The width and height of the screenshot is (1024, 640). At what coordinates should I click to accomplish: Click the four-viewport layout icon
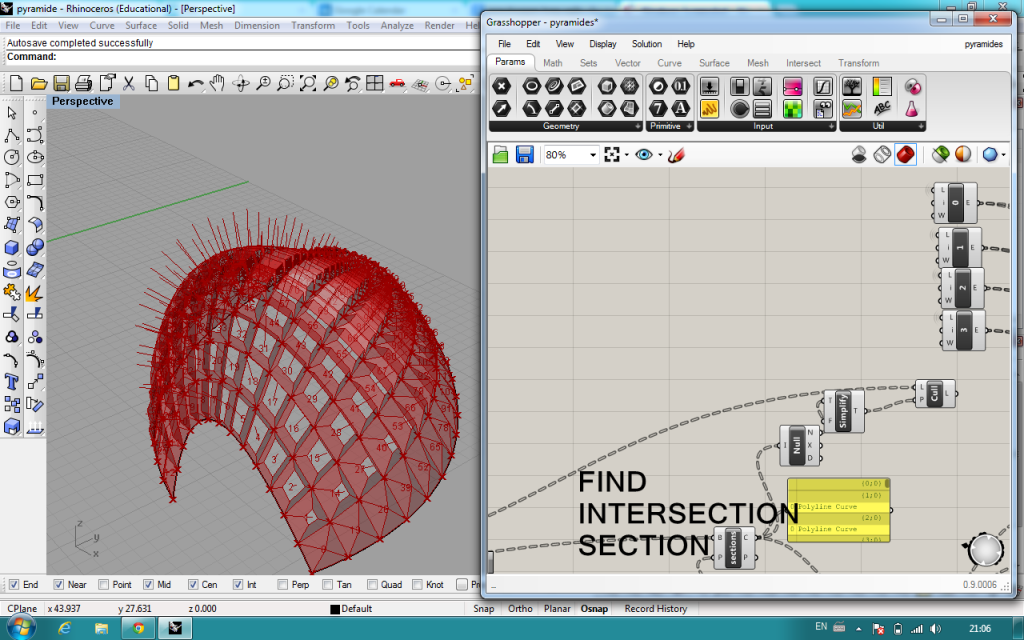coord(375,83)
